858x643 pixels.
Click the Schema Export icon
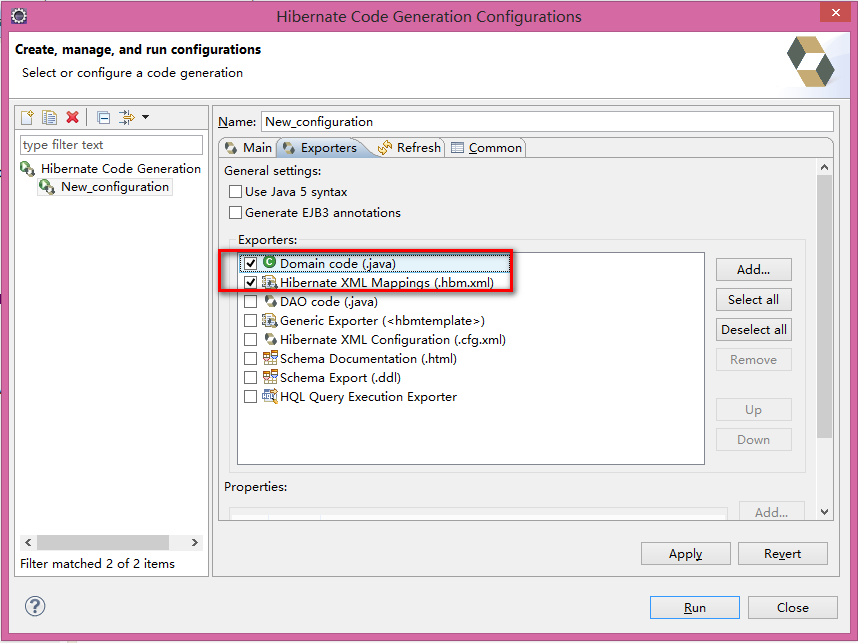[270, 377]
